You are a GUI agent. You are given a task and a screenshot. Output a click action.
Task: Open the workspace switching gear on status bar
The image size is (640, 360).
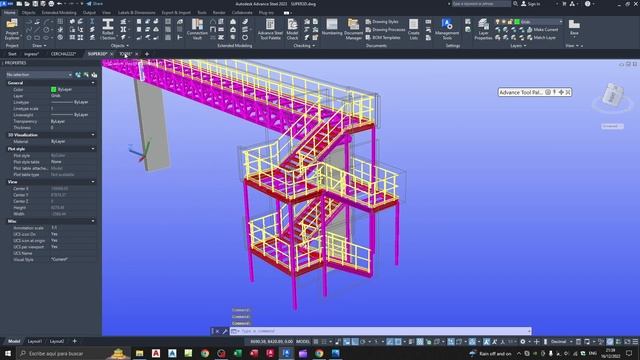(523, 342)
